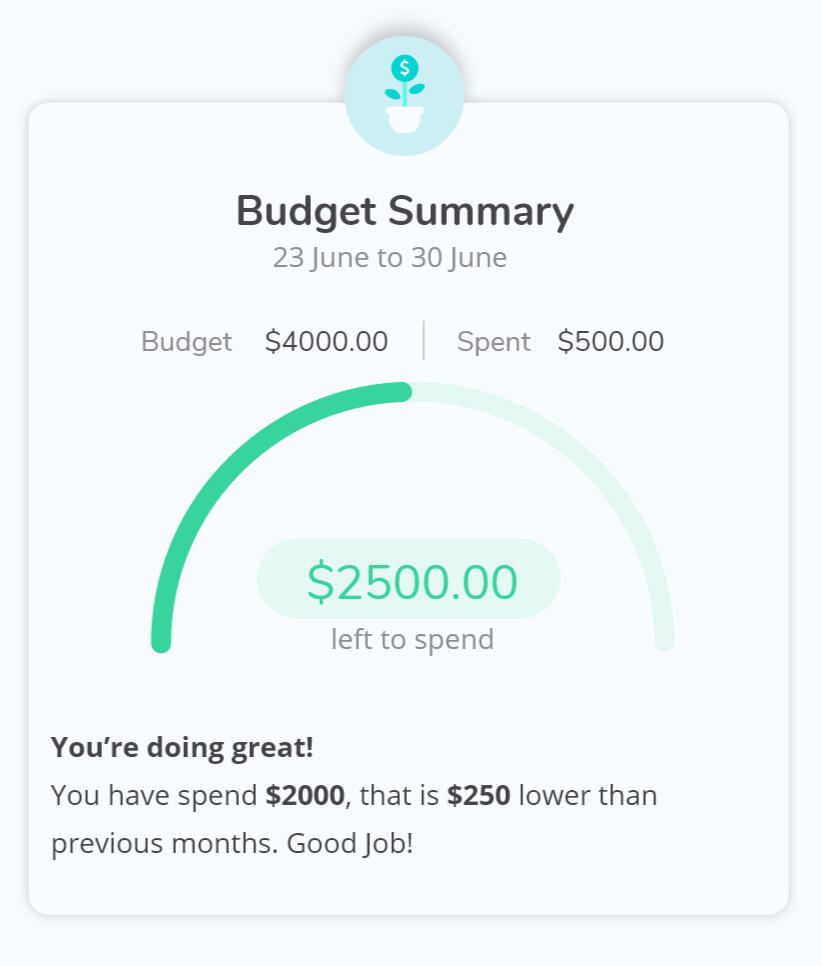Viewport: 822px width, 966px height.
Task: Click the 'You're doing great!' heading
Action: pyautogui.click(x=182, y=747)
